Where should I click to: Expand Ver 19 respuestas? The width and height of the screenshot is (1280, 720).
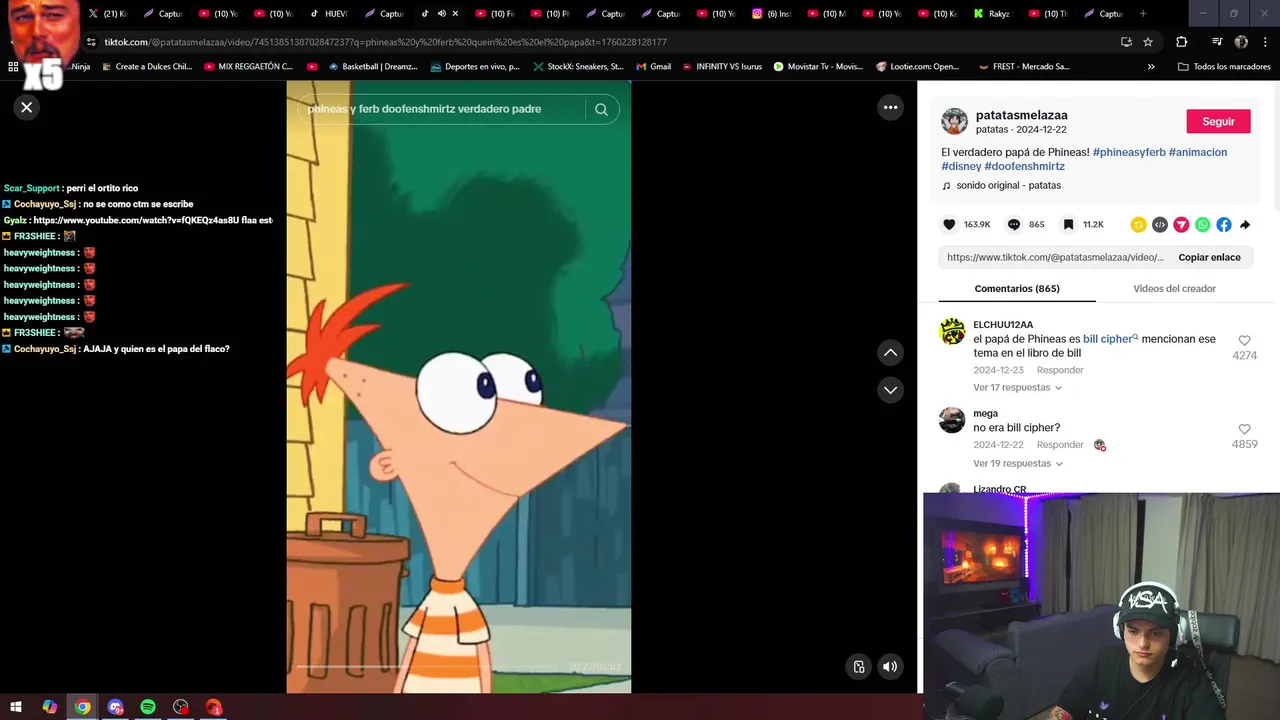coord(1017,463)
